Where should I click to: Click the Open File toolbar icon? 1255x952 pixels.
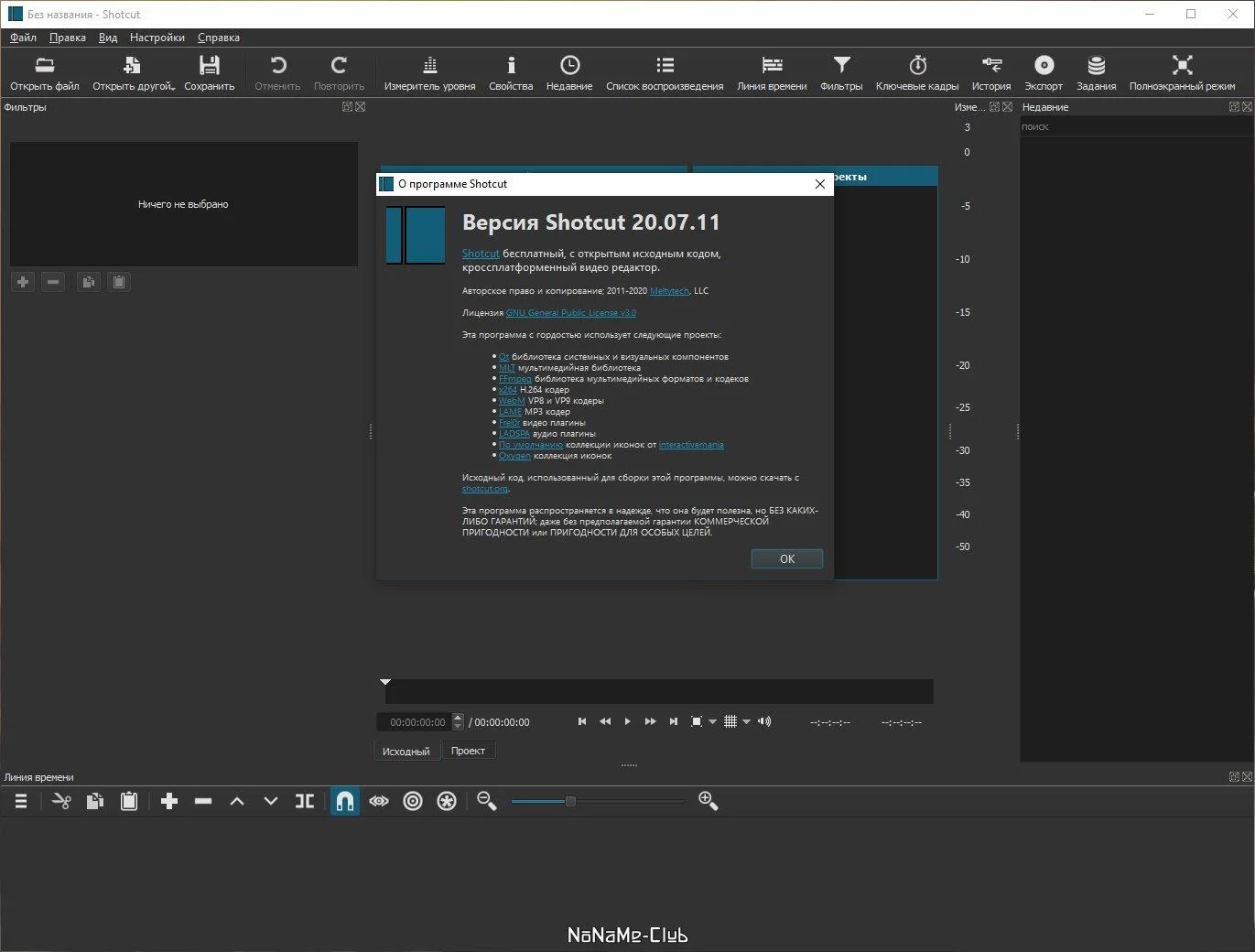[x=44, y=73]
